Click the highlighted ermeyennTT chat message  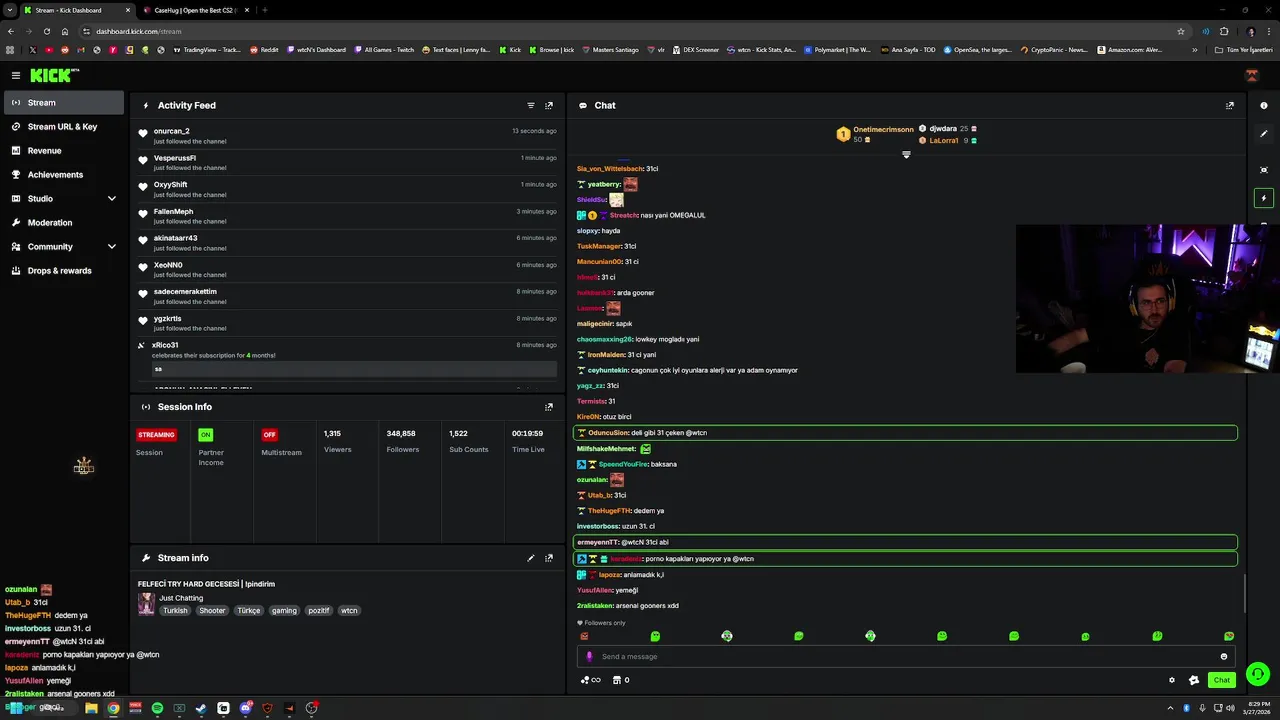click(905, 542)
